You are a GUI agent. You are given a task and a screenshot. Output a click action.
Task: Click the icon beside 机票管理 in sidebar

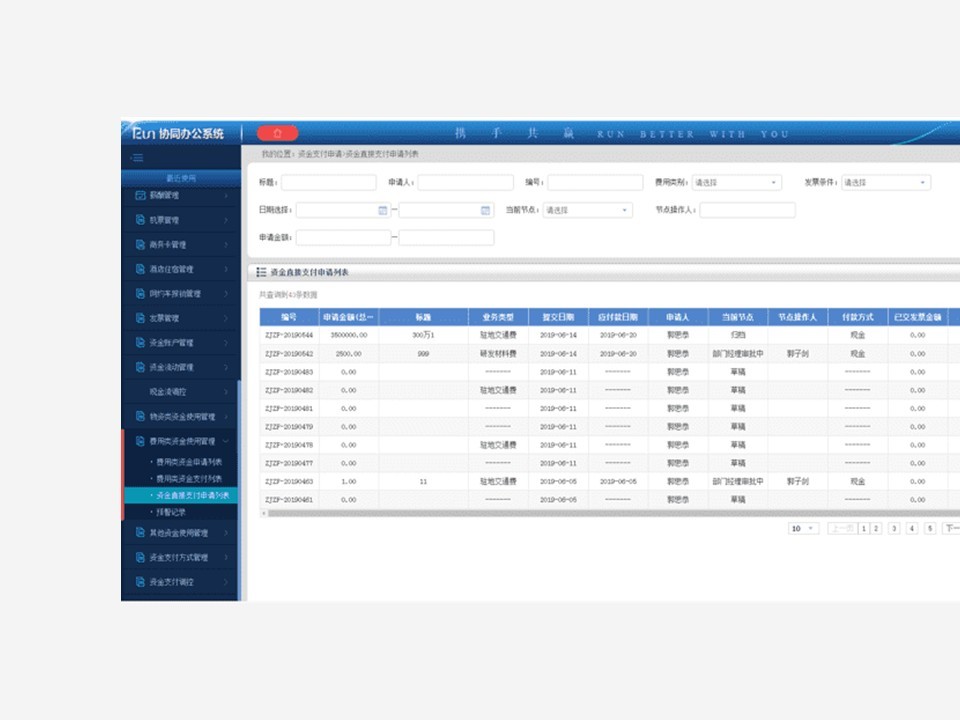tap(140, 220)
